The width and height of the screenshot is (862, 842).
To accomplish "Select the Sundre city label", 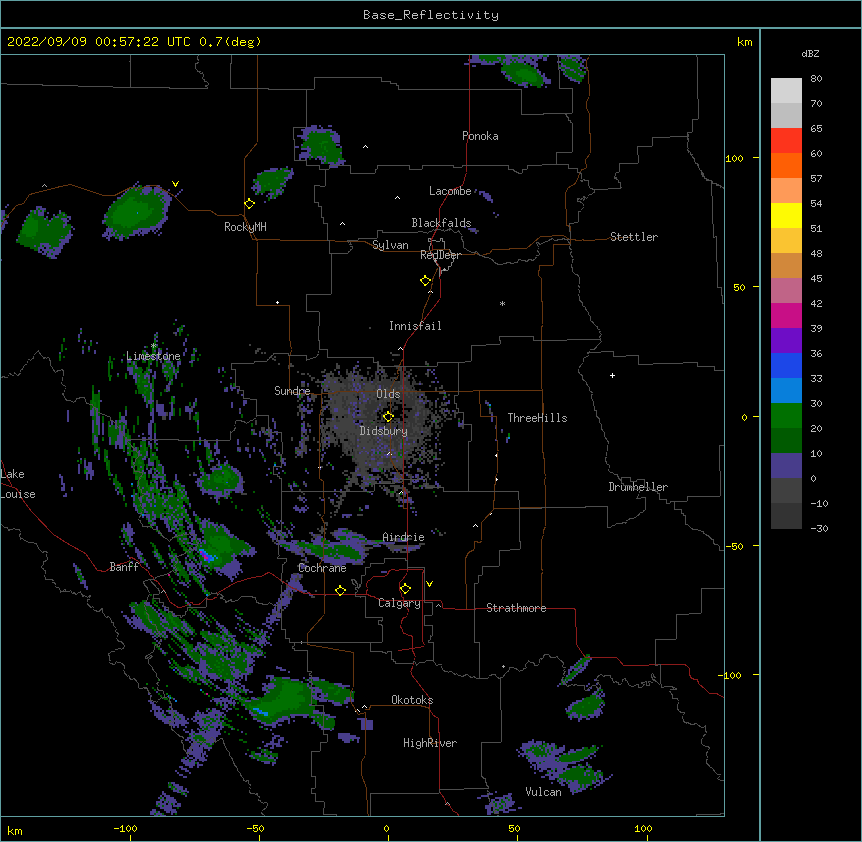I will click(292, 391).
